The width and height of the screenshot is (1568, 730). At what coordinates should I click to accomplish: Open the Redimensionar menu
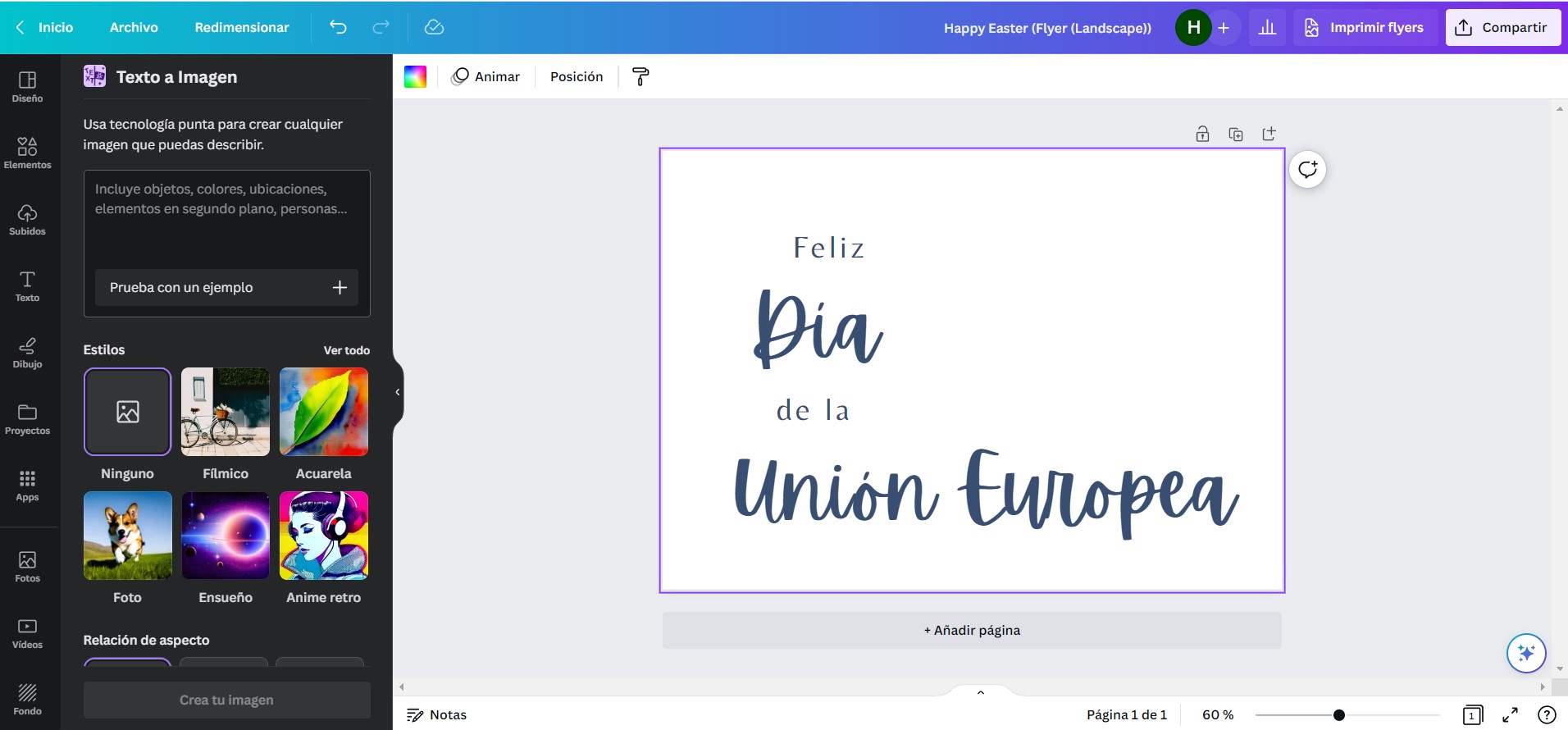(x=242, y=27)
